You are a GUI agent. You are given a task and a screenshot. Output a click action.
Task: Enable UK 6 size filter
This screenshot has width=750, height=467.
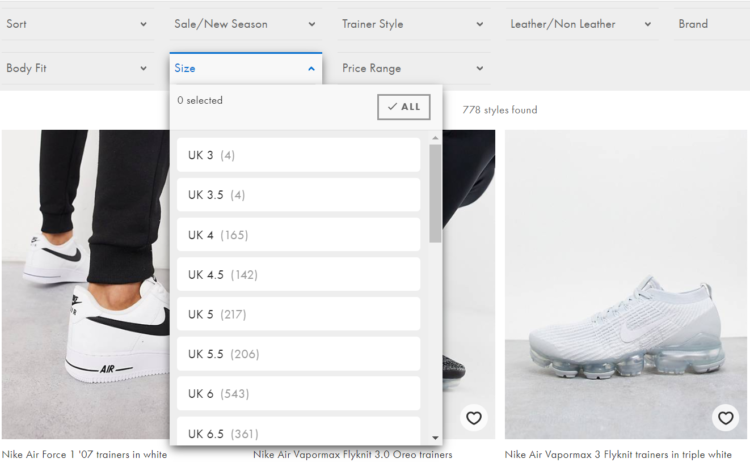(298, 394)
